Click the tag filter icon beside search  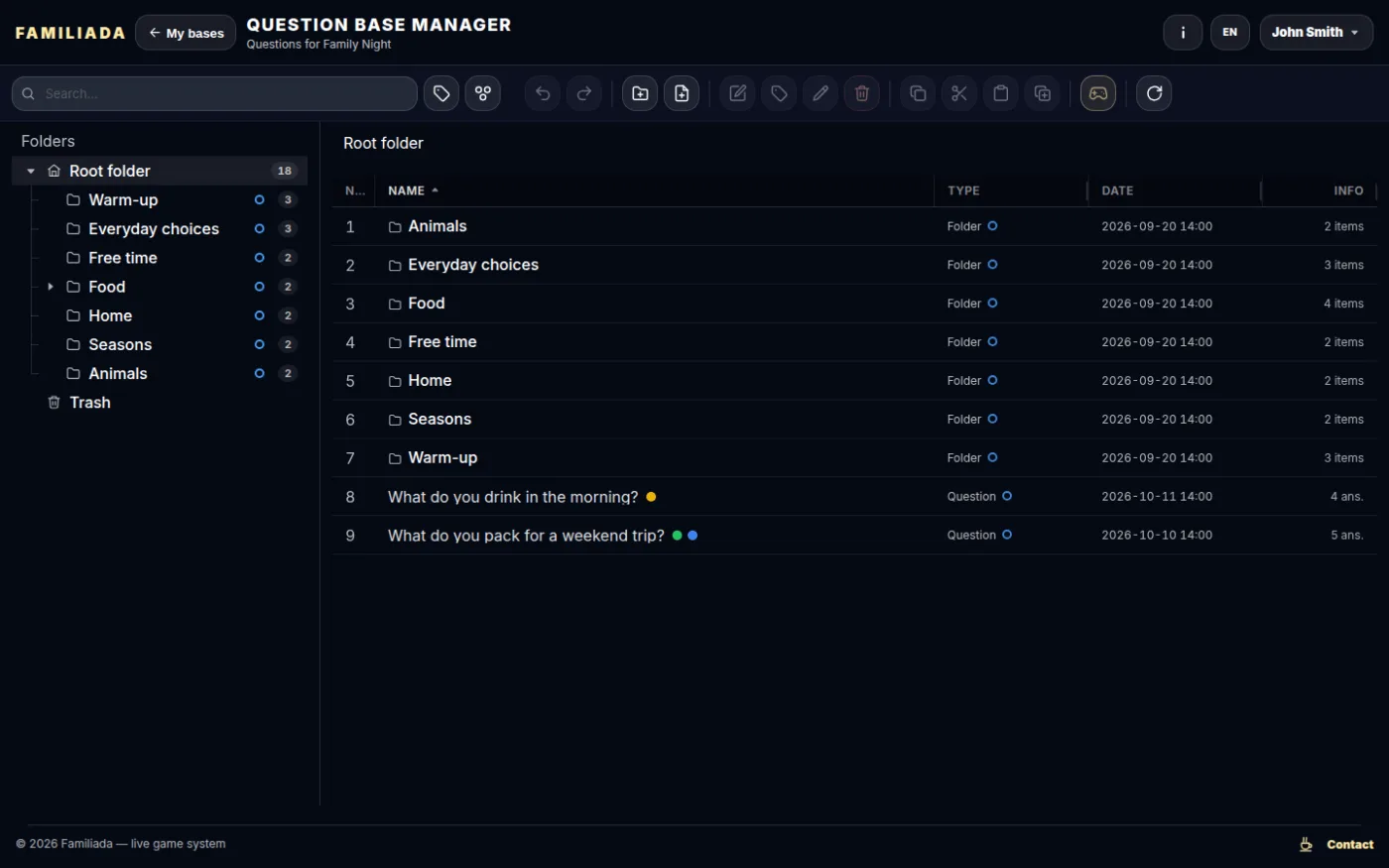(442, 93)
